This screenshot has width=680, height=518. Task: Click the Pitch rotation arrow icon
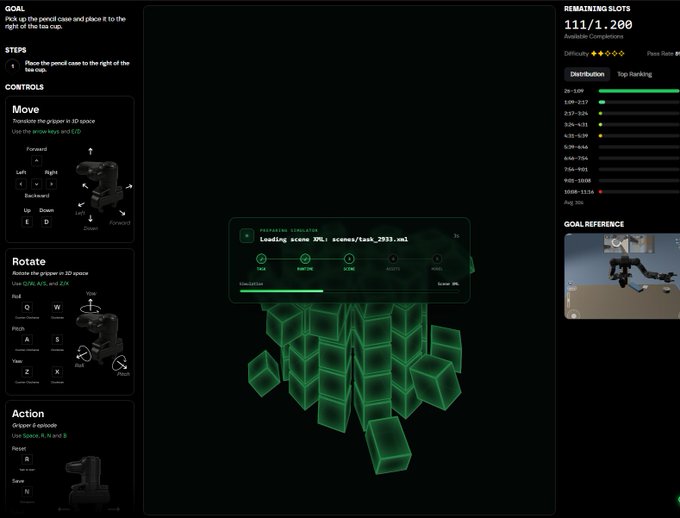120,363
